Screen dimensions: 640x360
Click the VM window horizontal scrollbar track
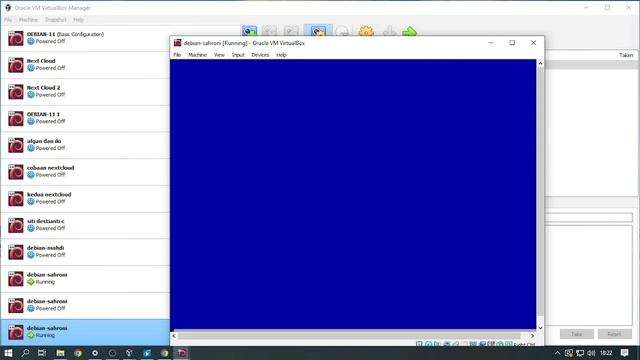click(349, 336)
